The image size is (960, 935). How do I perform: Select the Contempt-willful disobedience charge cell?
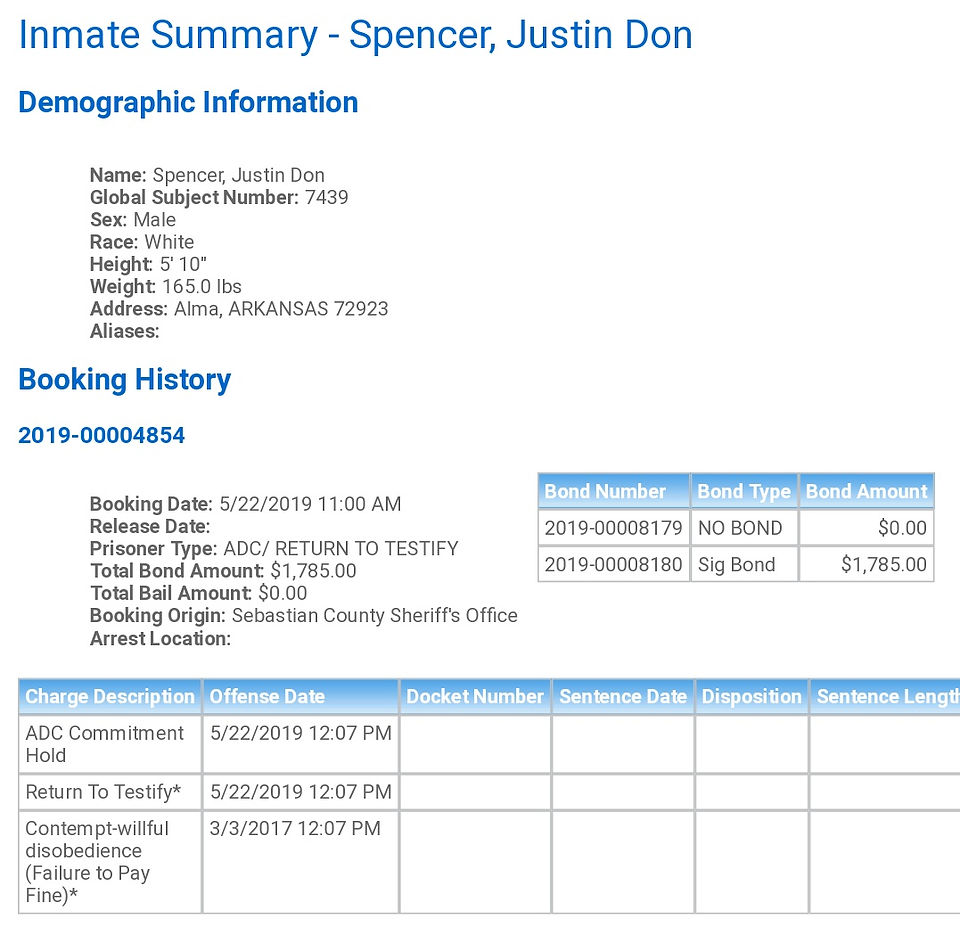click(x=110, y=862)
